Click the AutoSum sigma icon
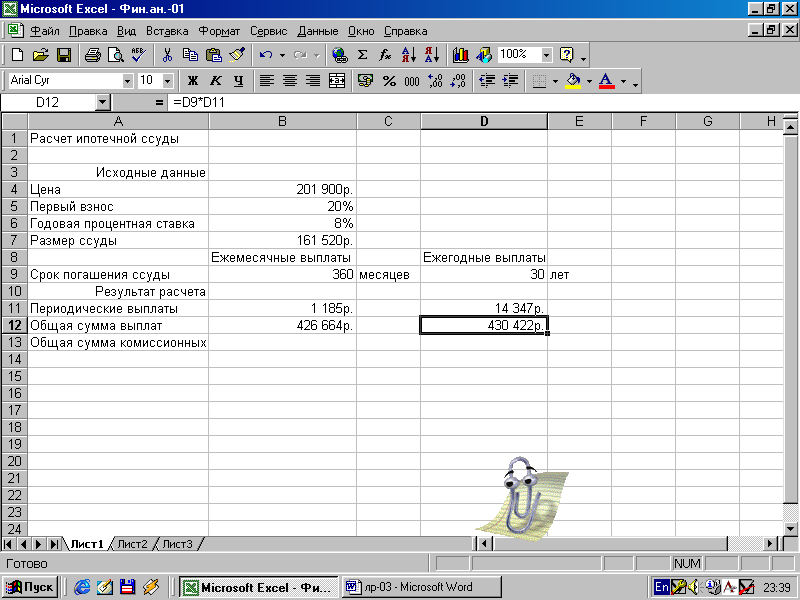 tap(362, 55)
